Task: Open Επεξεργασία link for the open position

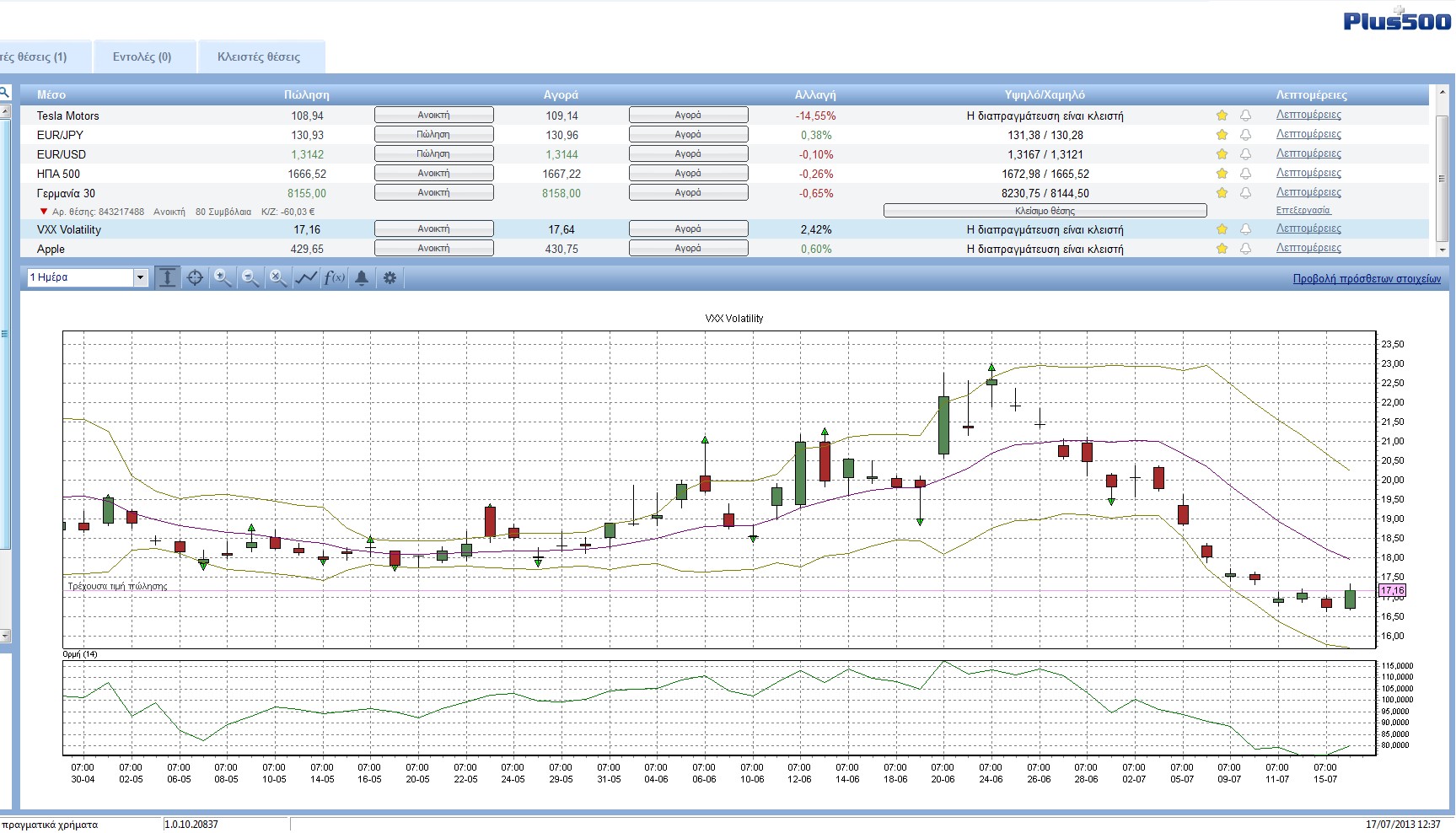Action: 1303,211
